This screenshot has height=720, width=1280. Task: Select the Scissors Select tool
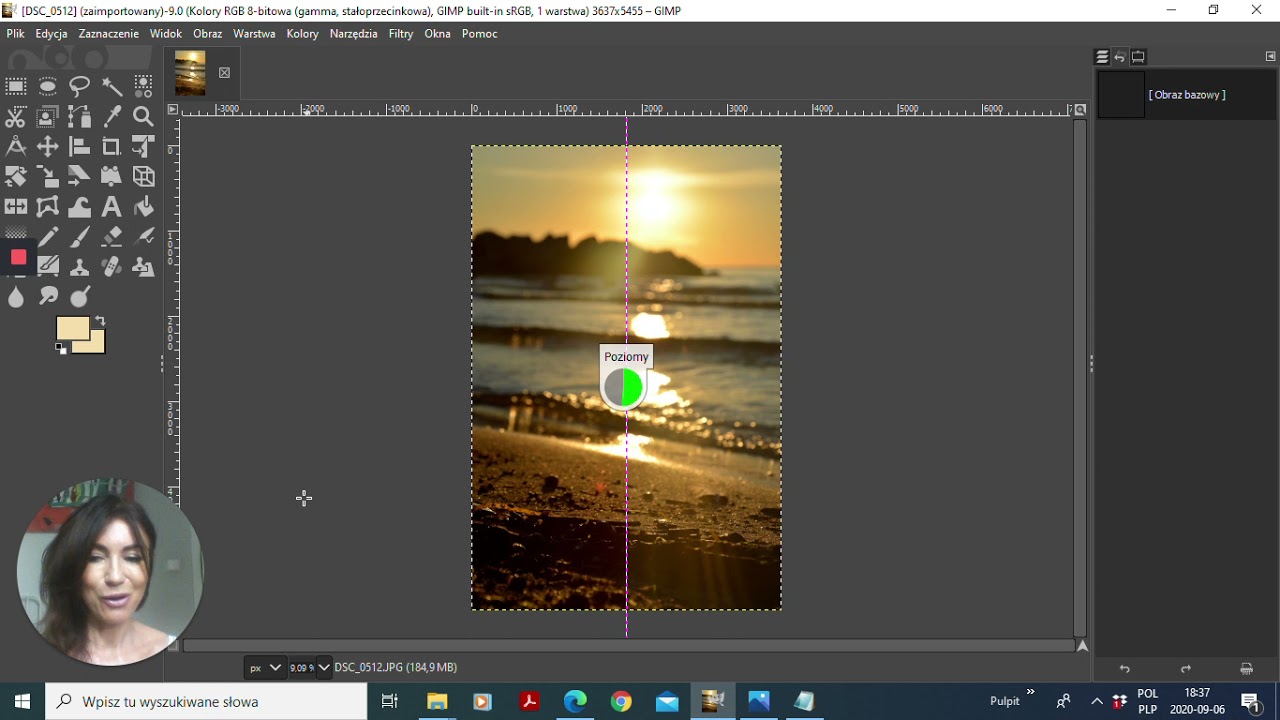pos(16,117)
